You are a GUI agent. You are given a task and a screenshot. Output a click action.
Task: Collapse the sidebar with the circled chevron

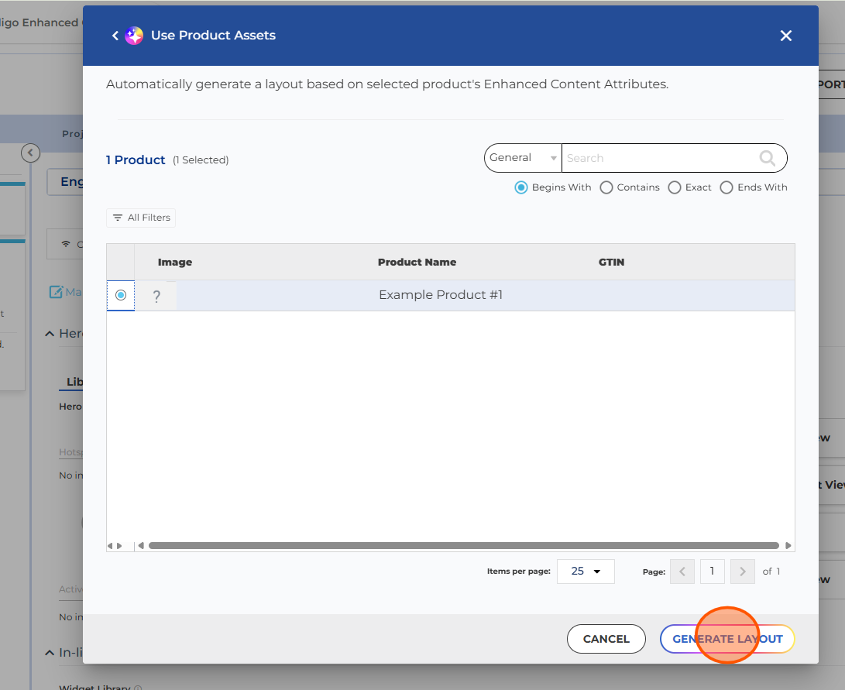(31, 153)
